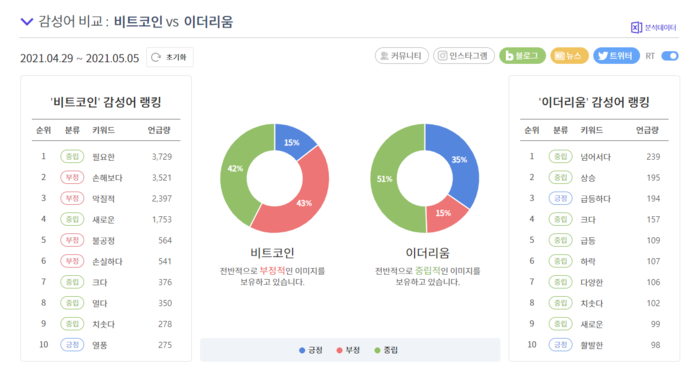
Task: Click 43% negative slice of 비트코인 donut
Action: point(303,201)
